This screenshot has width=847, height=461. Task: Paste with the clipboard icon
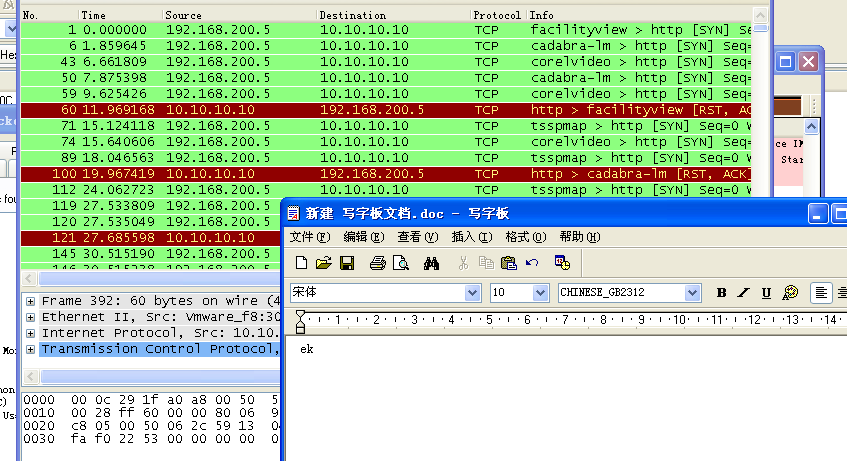click(x=509, y=263)
